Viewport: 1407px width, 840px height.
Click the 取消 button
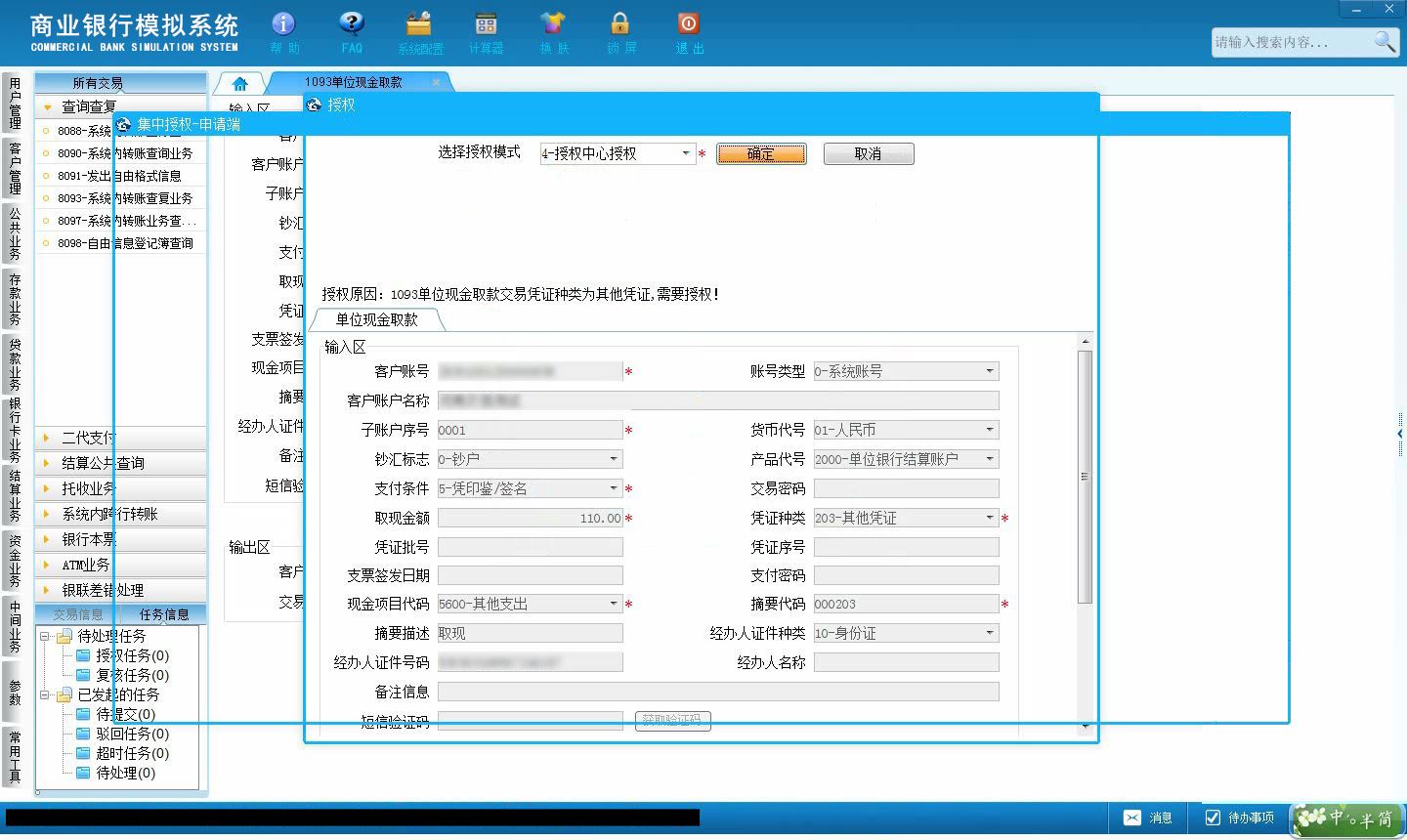[x=869, y=153]
